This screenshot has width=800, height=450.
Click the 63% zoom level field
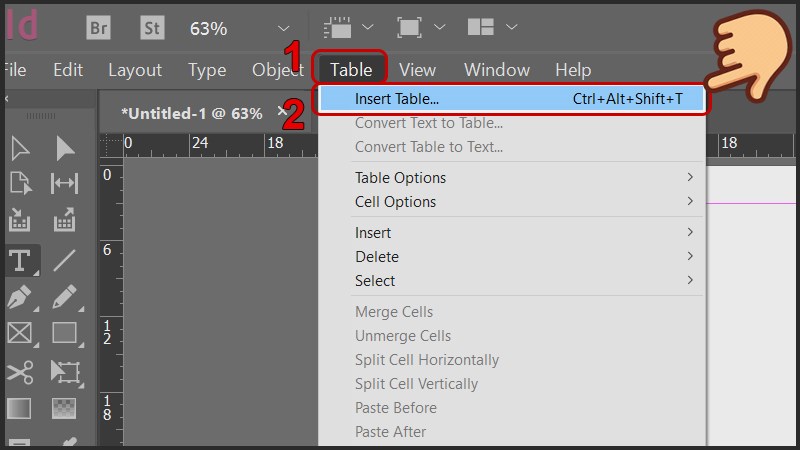(208, 28)
